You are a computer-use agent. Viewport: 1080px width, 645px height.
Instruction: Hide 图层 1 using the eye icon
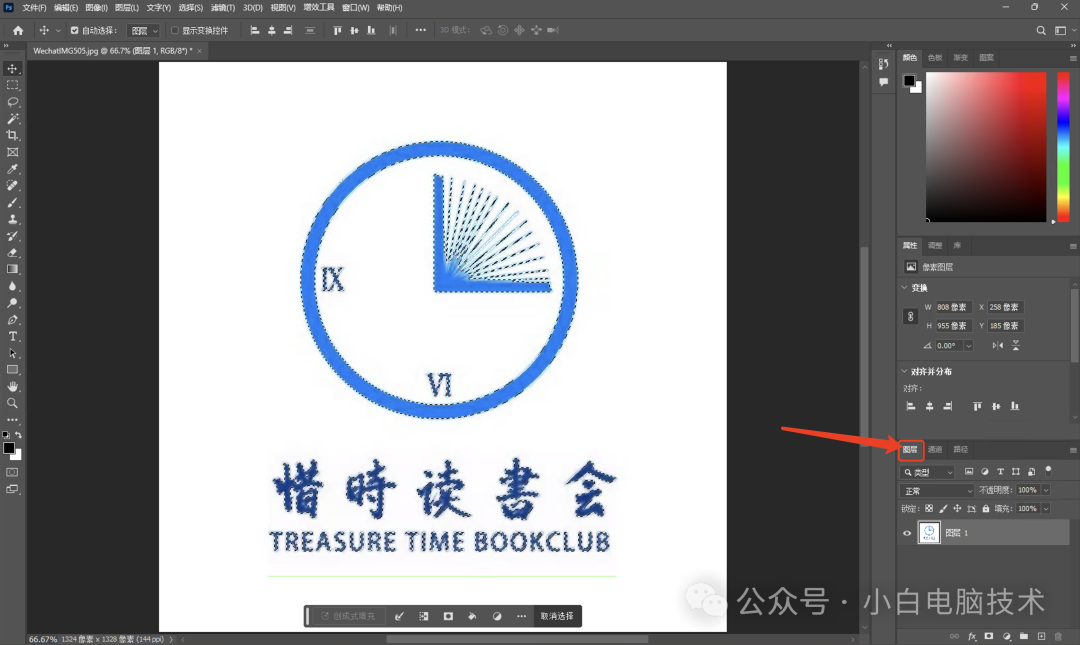coord(907,533)
